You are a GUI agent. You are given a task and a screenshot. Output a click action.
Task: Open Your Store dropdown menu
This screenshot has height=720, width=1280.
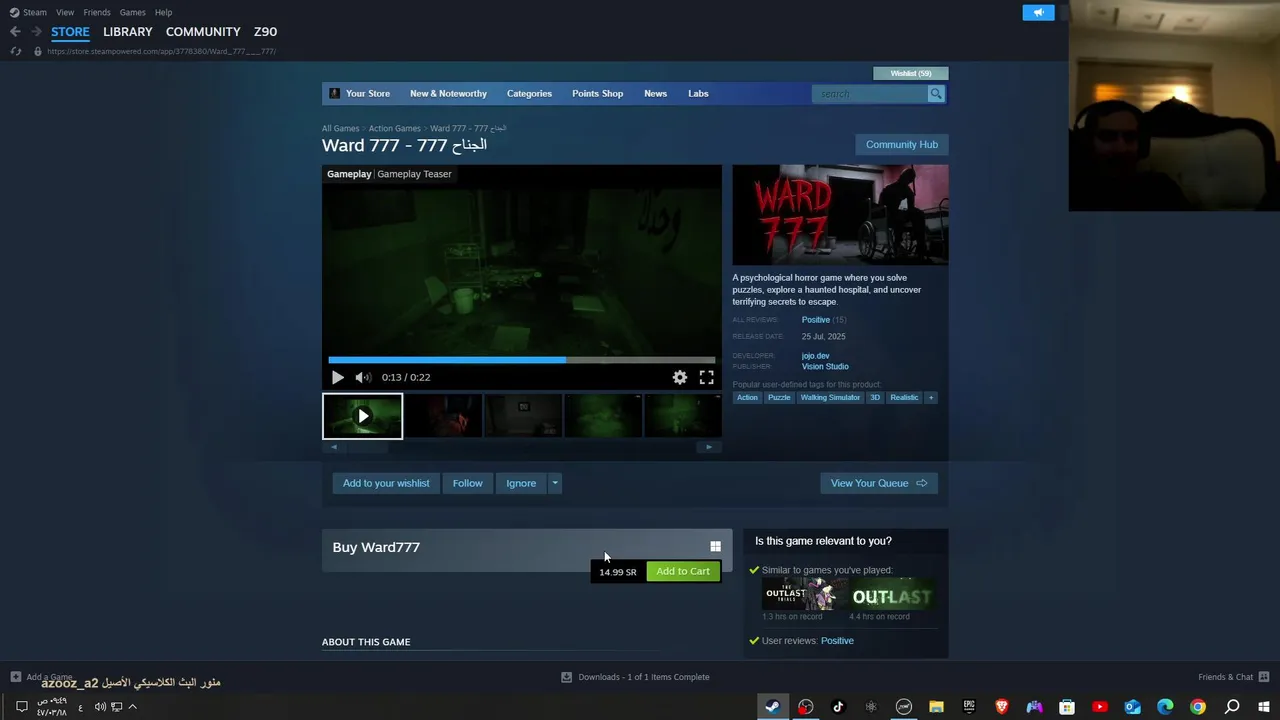tap(368, 94)
